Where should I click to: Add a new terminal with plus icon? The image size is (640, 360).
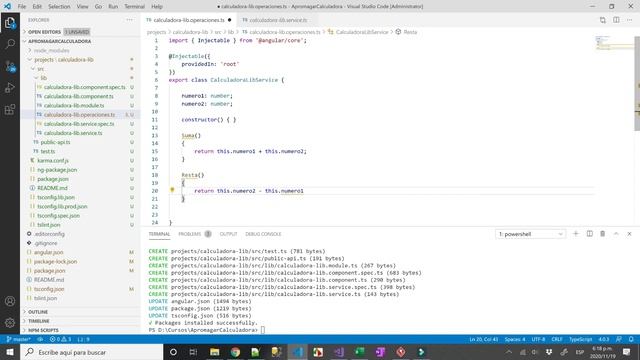[x=576, y=234]
